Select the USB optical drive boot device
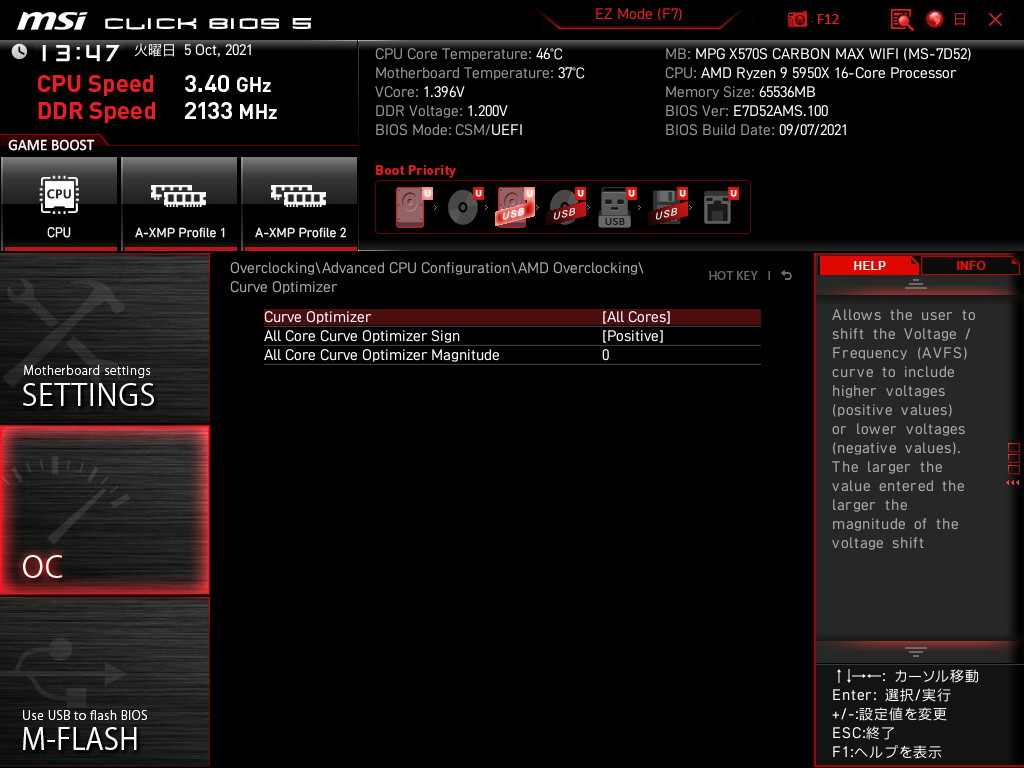The image size is (1024, 768). pos(567,207)
